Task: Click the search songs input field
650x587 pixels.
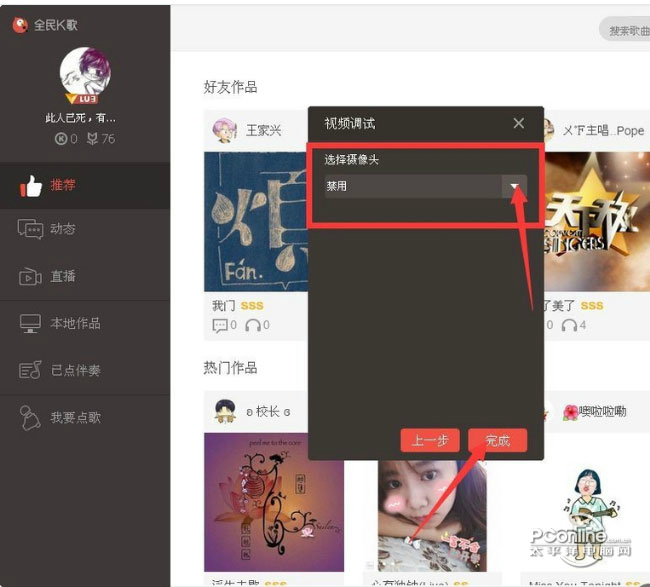Action: [x=625, y=30]
